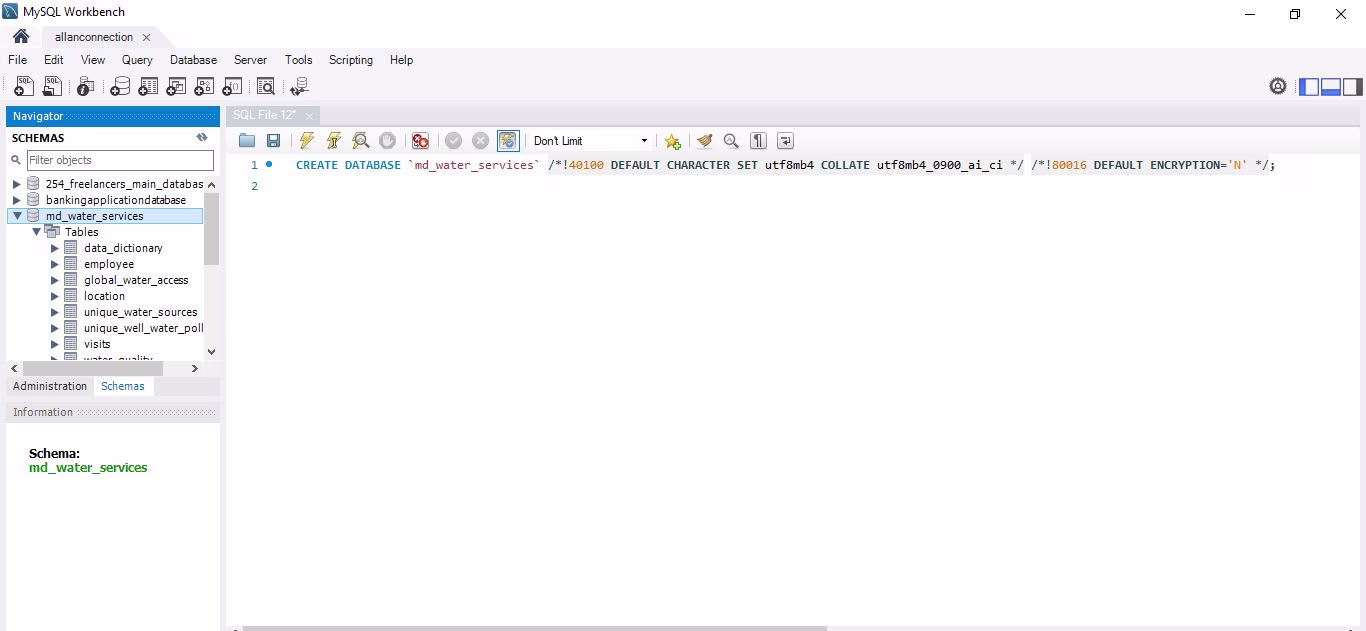Create a new table in active schema
Image resolution: width=1366 pixels, height=631 pixels.
point(148,87)
